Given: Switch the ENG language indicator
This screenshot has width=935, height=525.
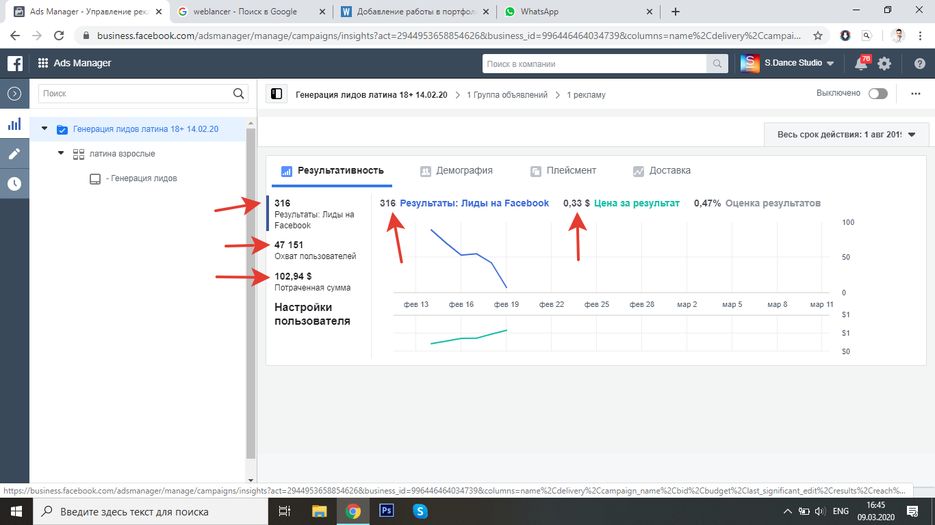Looking at the screenshot, I should [x=841, y=511].
